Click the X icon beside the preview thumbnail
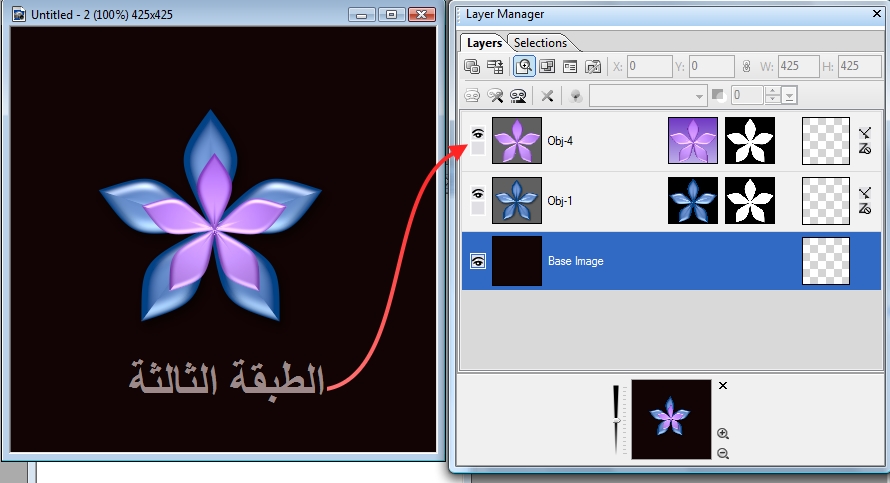The image size is (890, 483). (723, 385)
